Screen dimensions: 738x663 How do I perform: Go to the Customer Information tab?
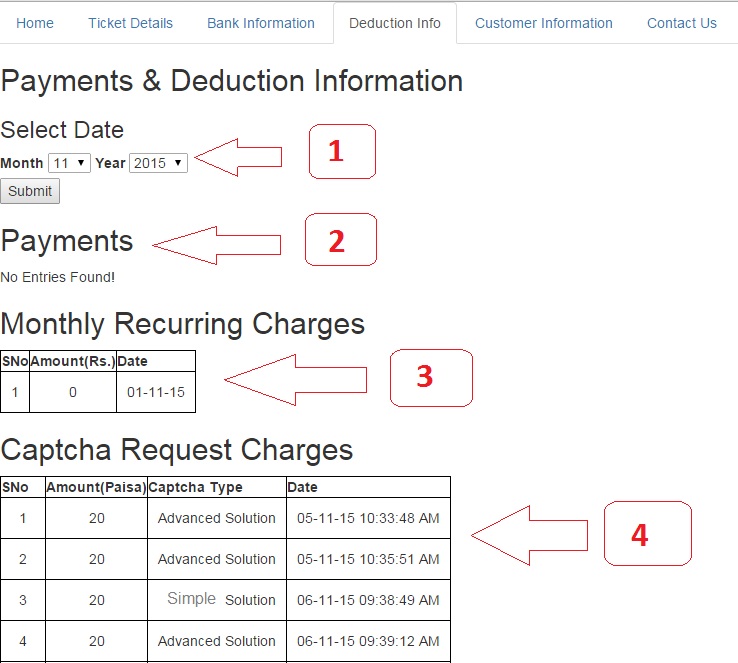pyautogui.click(x=544, y=23)
